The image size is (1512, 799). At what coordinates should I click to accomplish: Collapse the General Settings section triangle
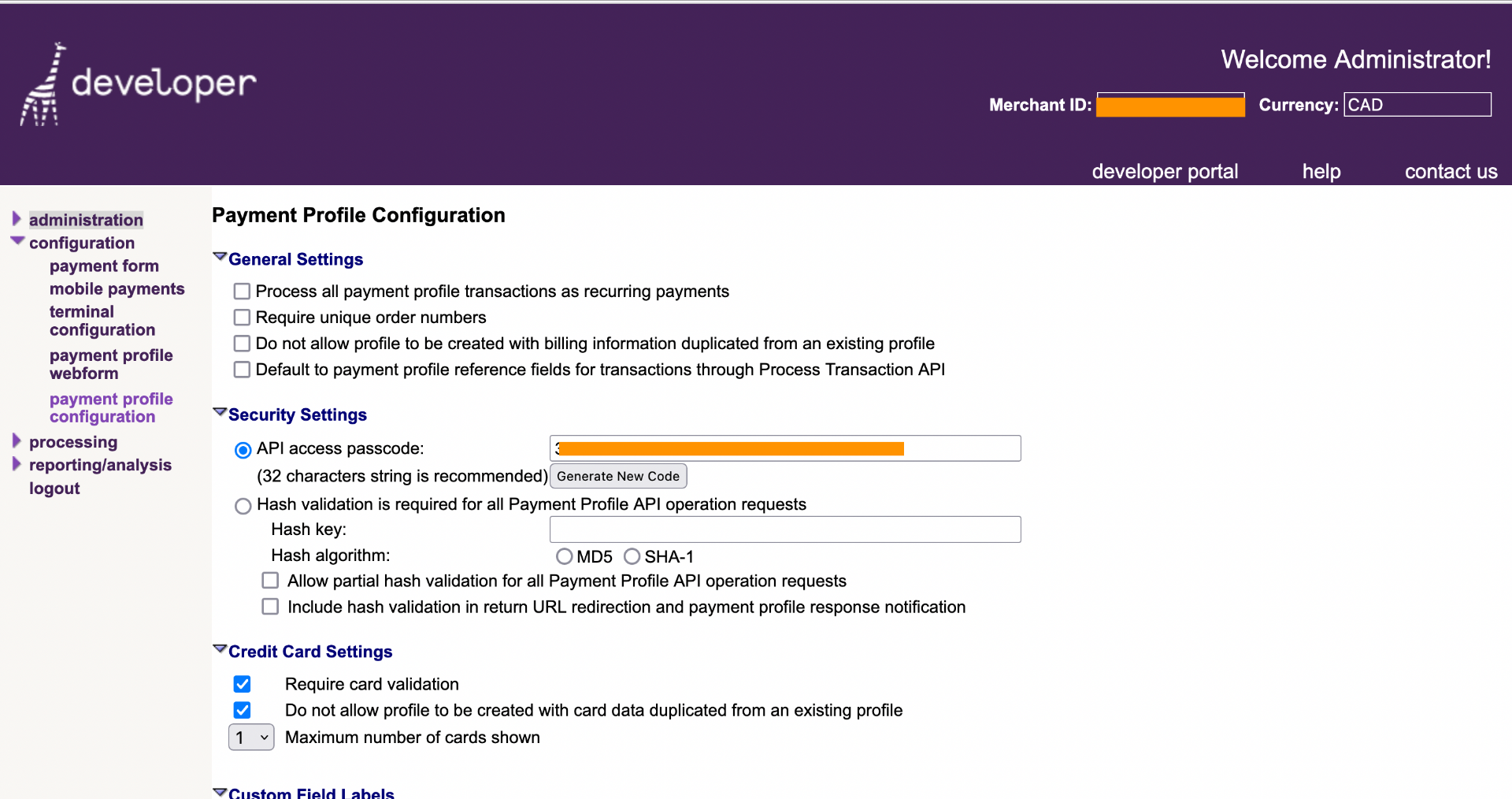coord(220,257)
